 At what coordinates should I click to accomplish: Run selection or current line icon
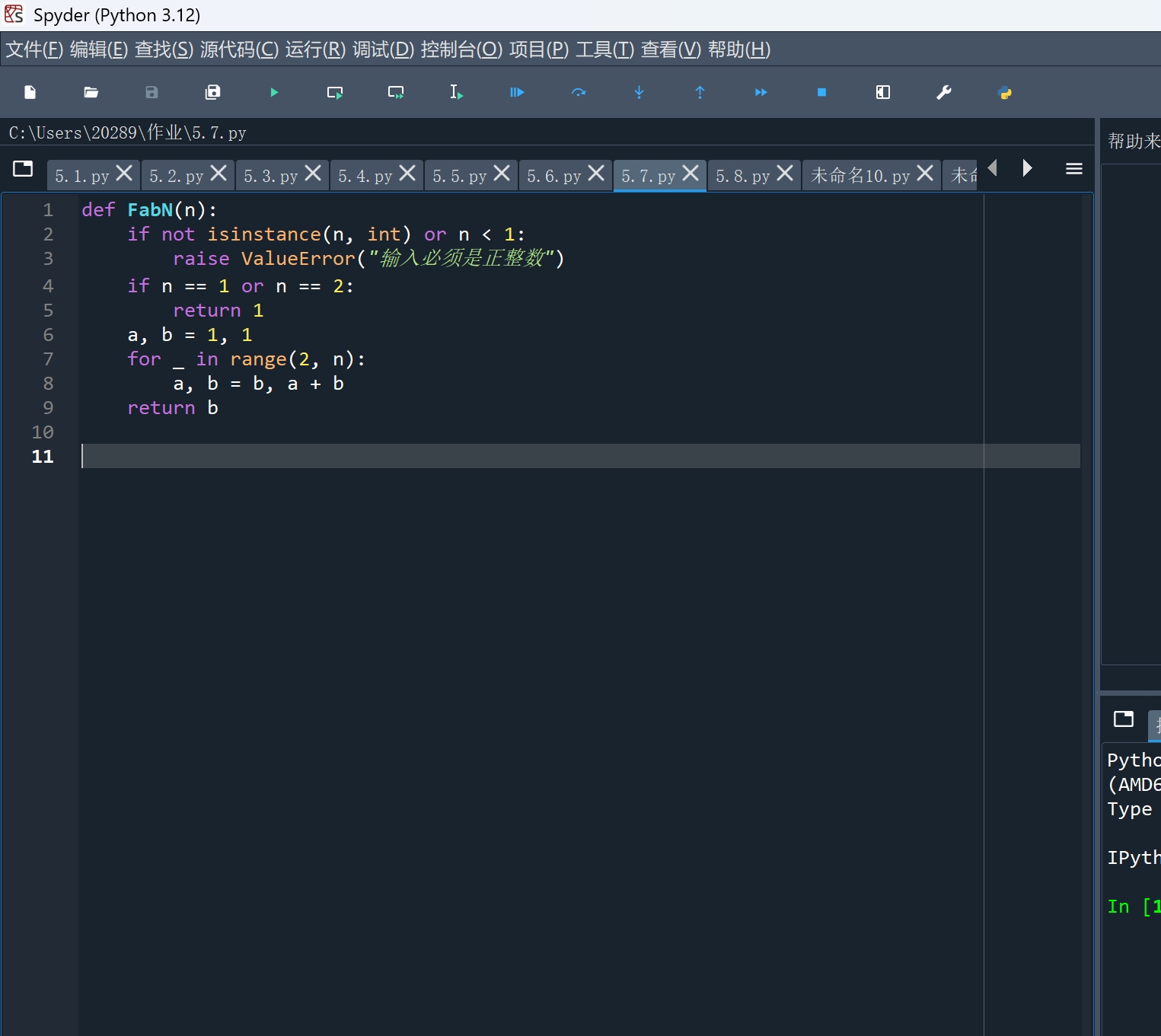click(x=457, y=92)
